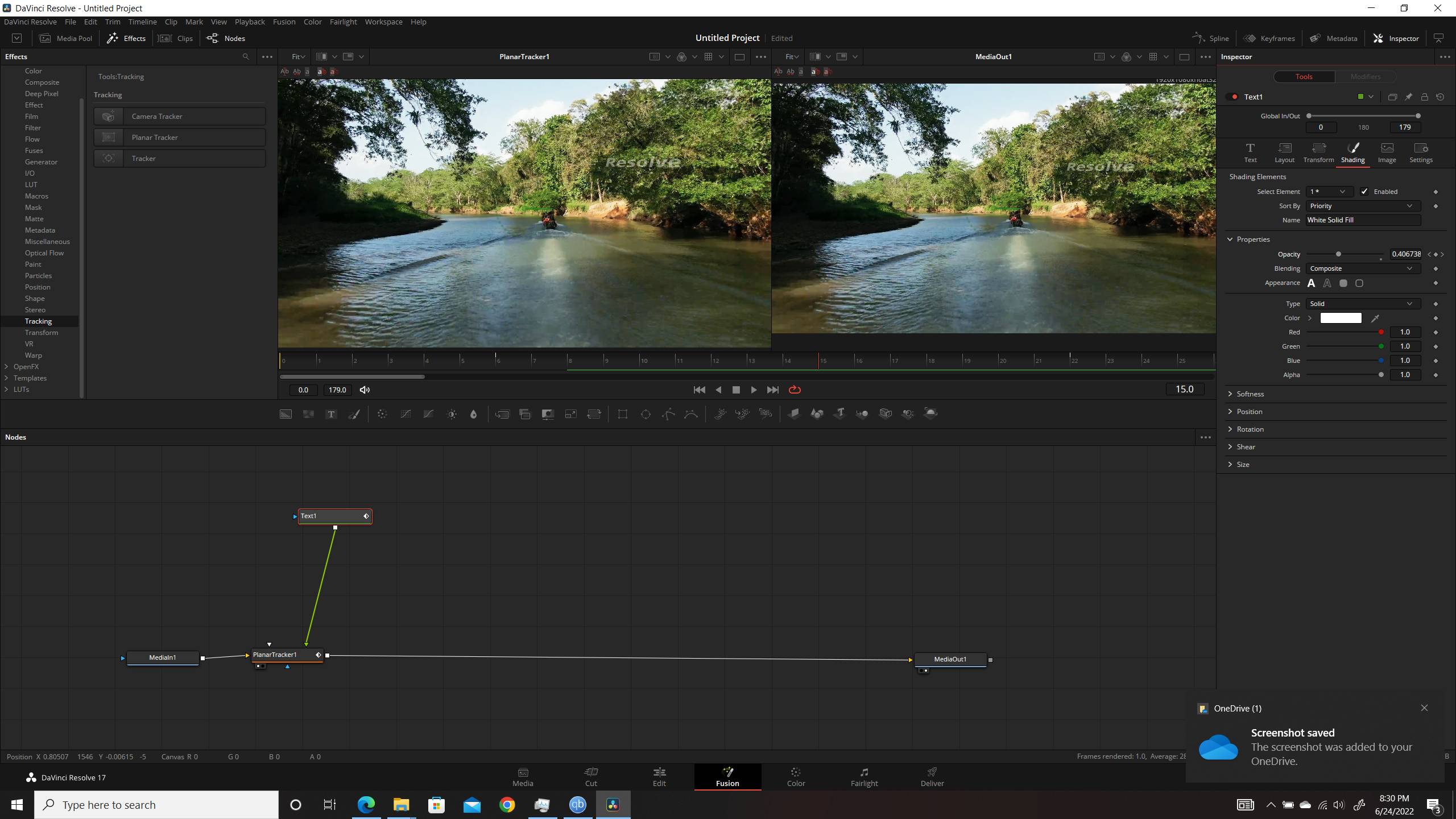Toggle the Red channel keyframe diamond
1456x819 pixels.
tap(1436, 332)
